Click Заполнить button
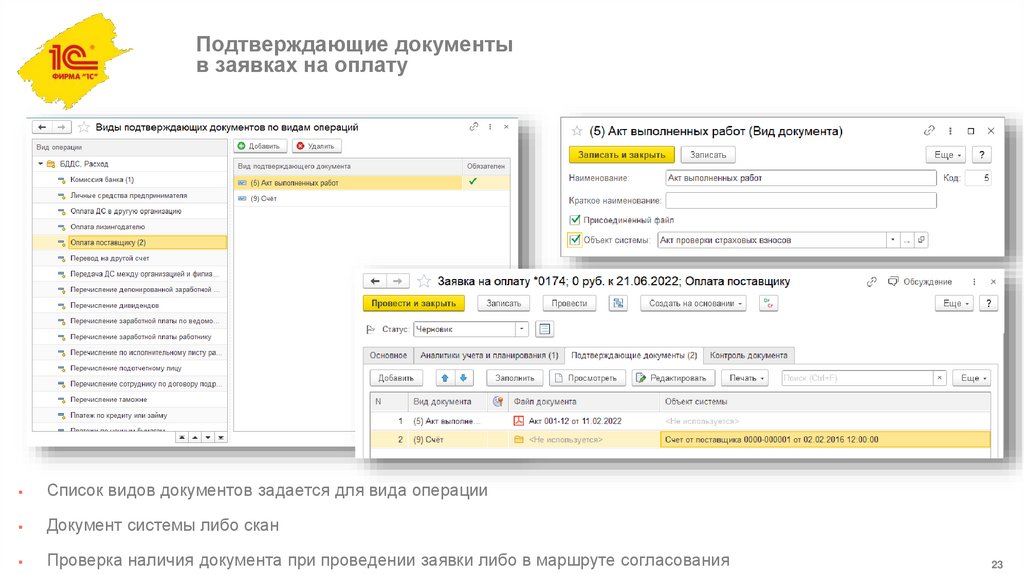Viewport: 1024px width, 574px height. pos(515,378)
